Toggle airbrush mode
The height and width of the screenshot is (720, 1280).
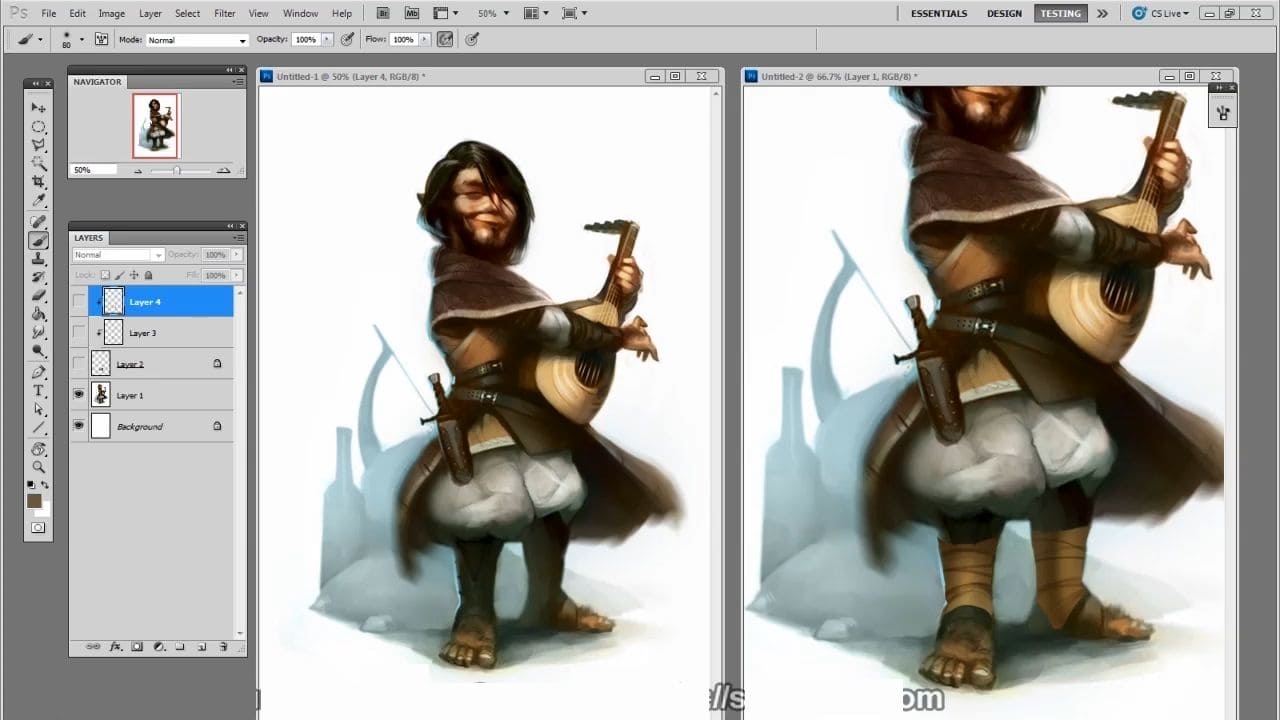click(445, 40)
